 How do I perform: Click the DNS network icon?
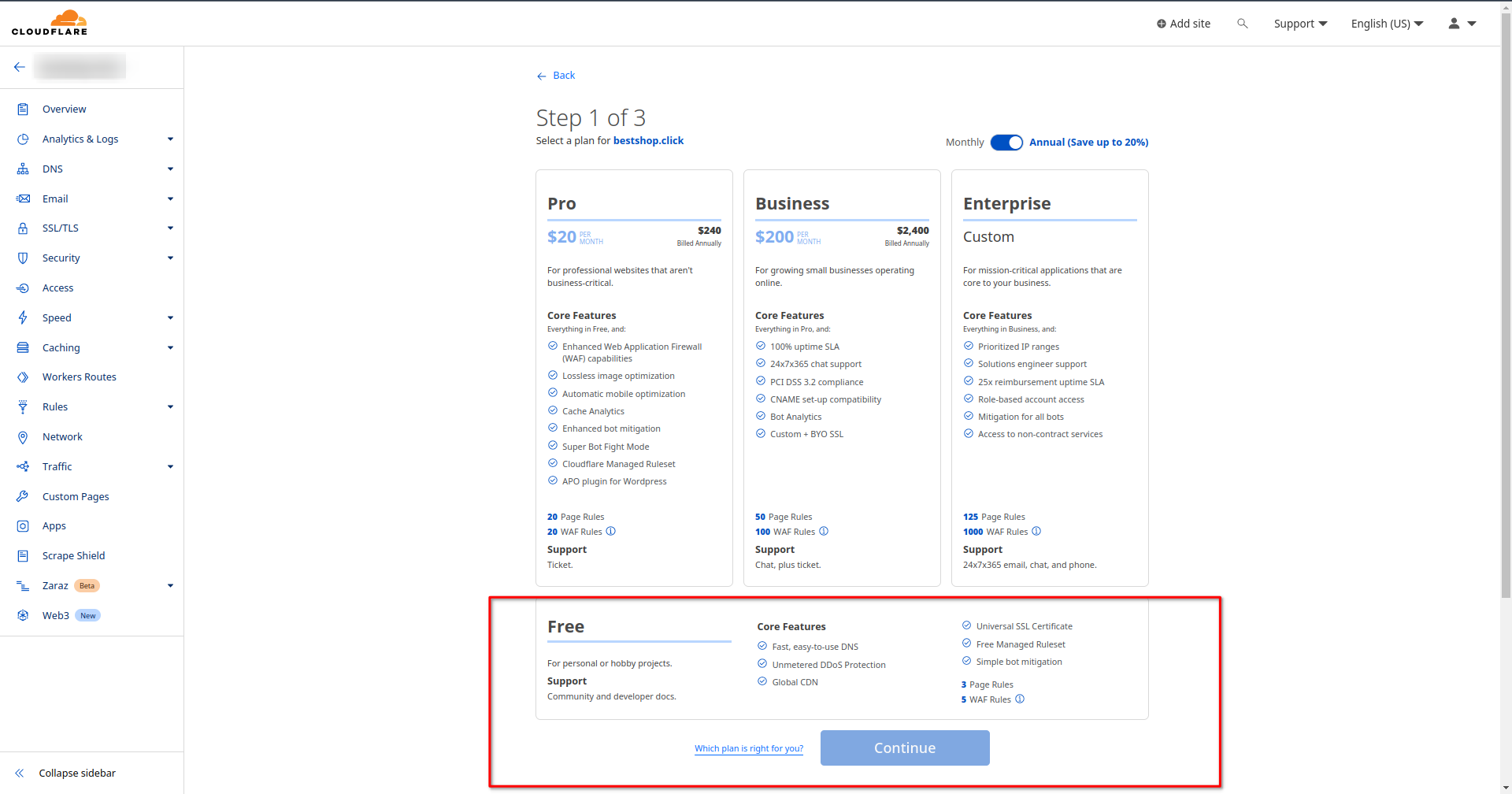tap(23, 169)
